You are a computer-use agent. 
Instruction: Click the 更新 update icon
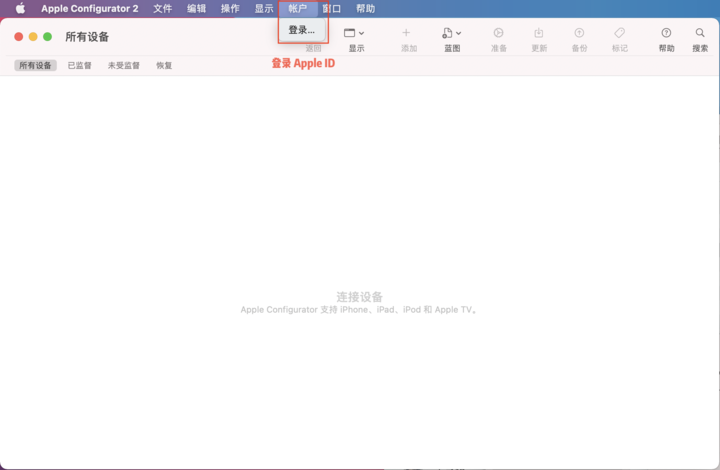coord(539,33)
